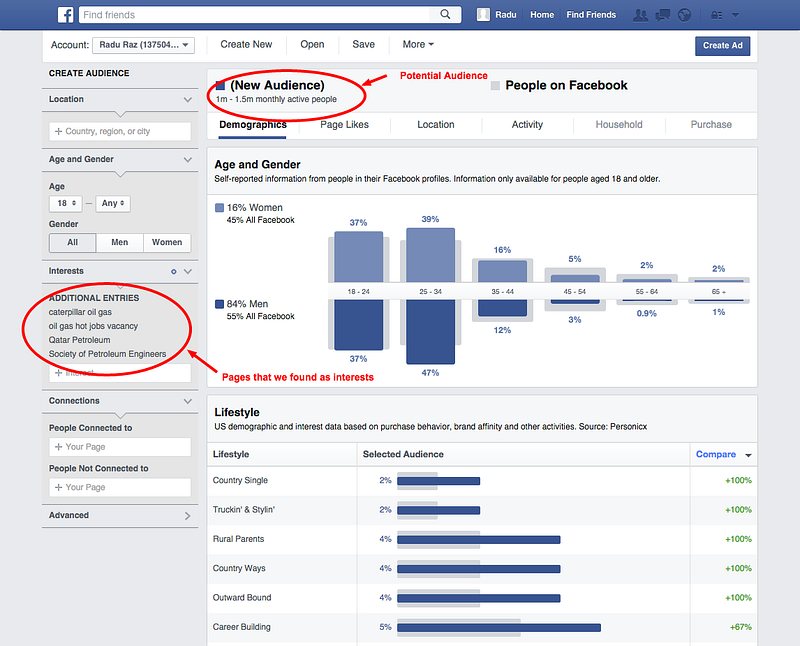Click the privacy shortcuts lock icon
The width and height of the screenshot is (800, 646).
click(x=716, y=15)
